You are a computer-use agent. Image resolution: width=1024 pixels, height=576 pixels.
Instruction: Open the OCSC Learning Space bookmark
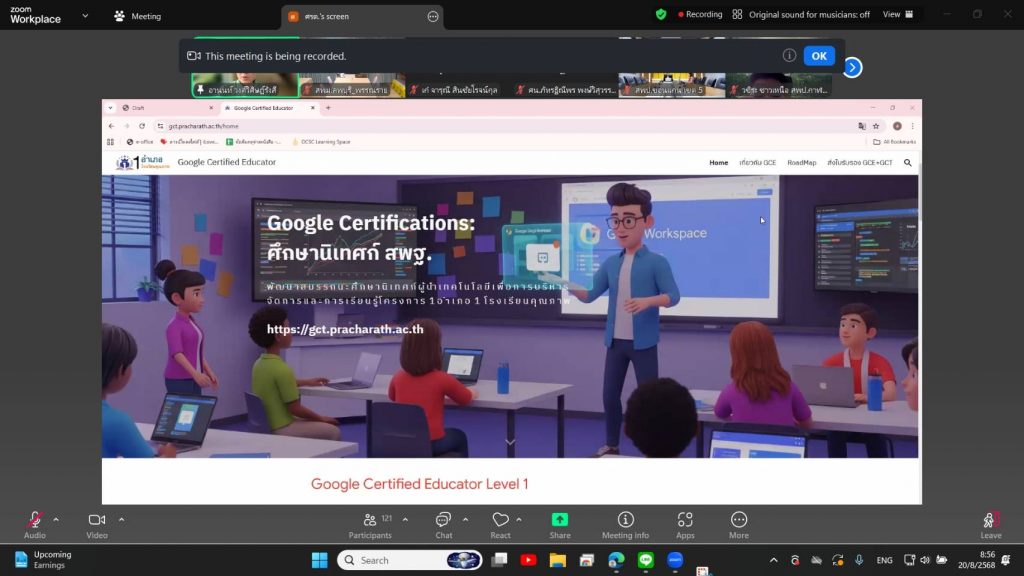(321, 142)
